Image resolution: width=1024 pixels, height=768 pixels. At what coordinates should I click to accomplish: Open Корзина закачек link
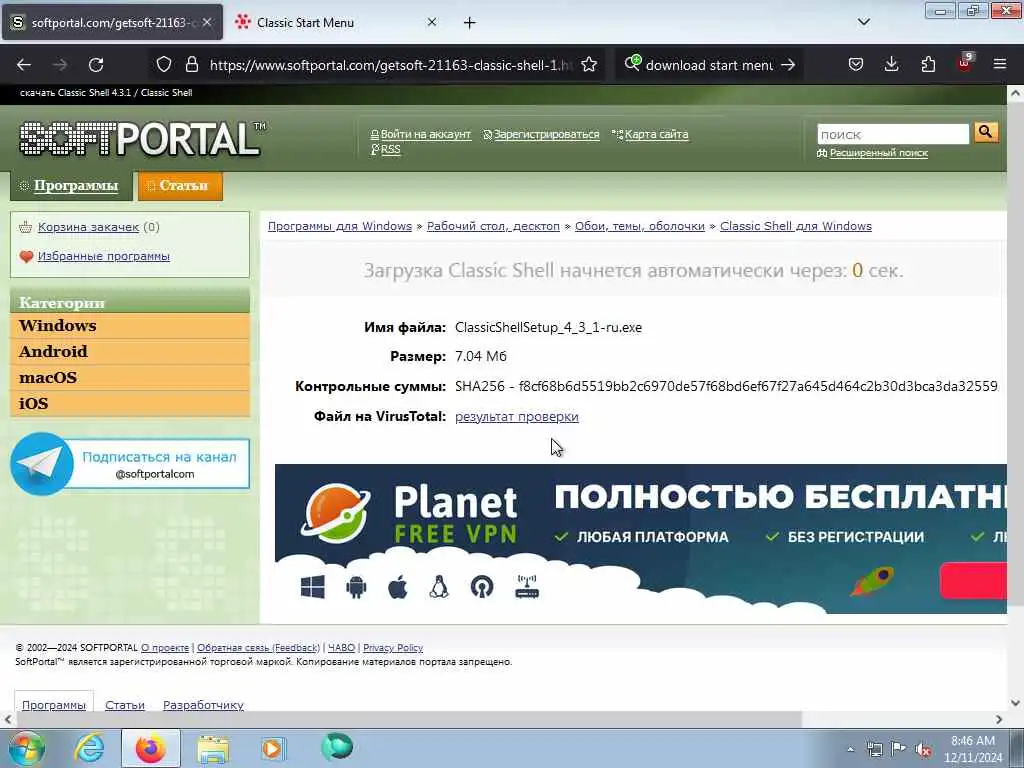88,227
